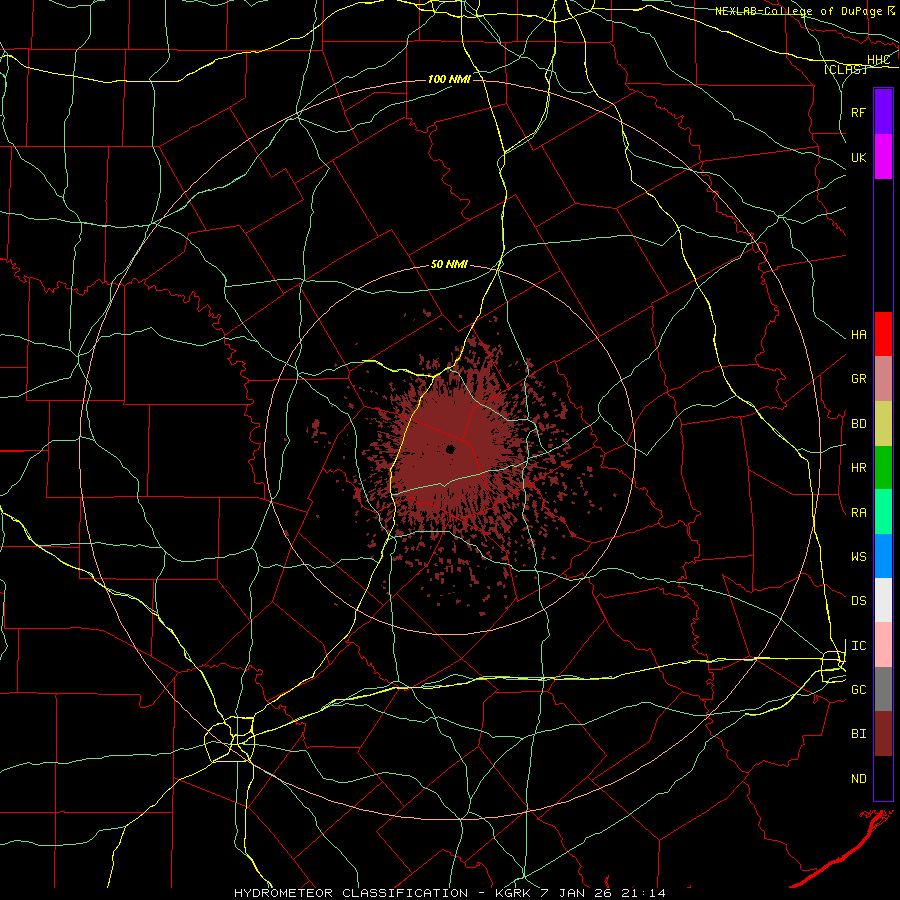Click the gray GC legend swatch
This screenshot has width=900, height=900.
click(883, 689)
